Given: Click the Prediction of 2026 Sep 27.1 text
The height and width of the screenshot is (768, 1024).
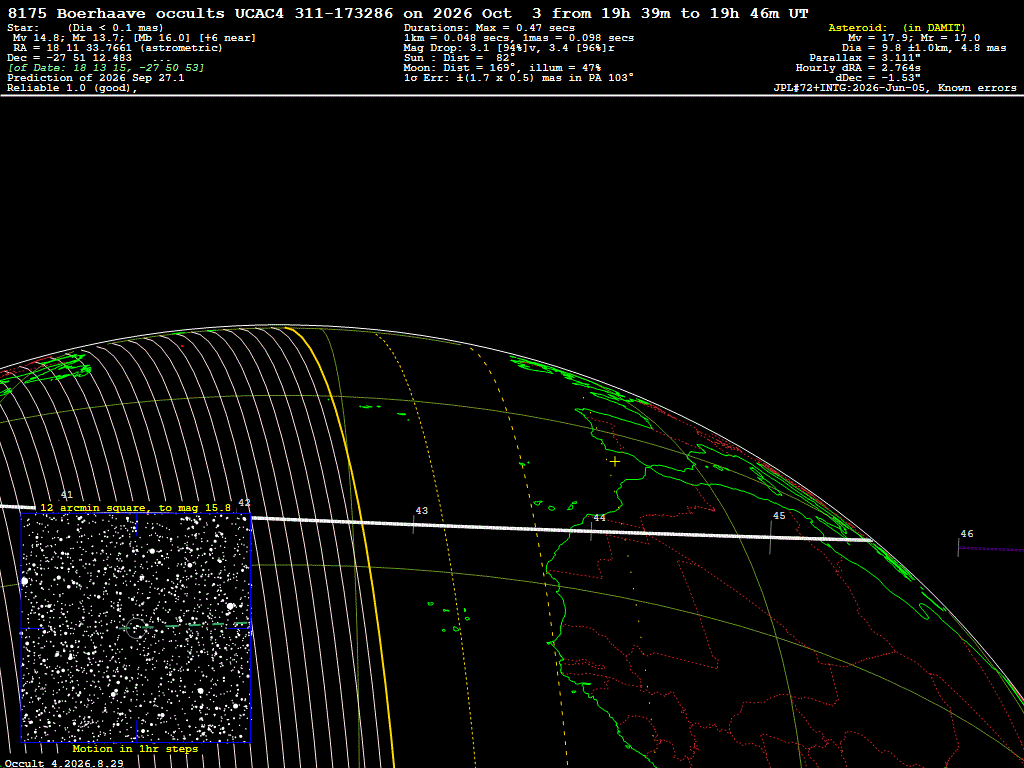Looking at the screenshot, I should tap(96, 78).
